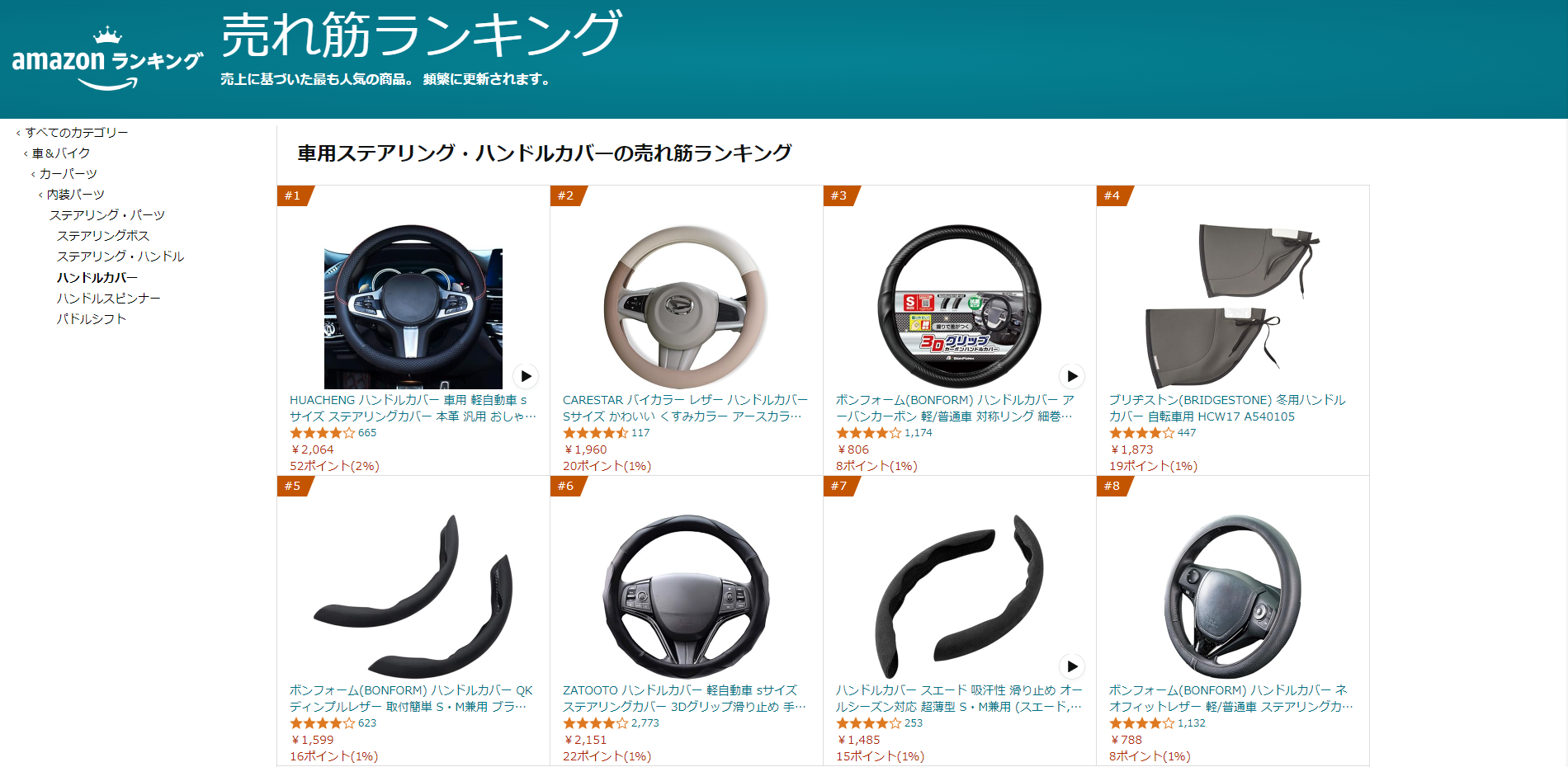
Task: Open the HUACHENG ハンドルカバー product title link
Action: [413, 408]
